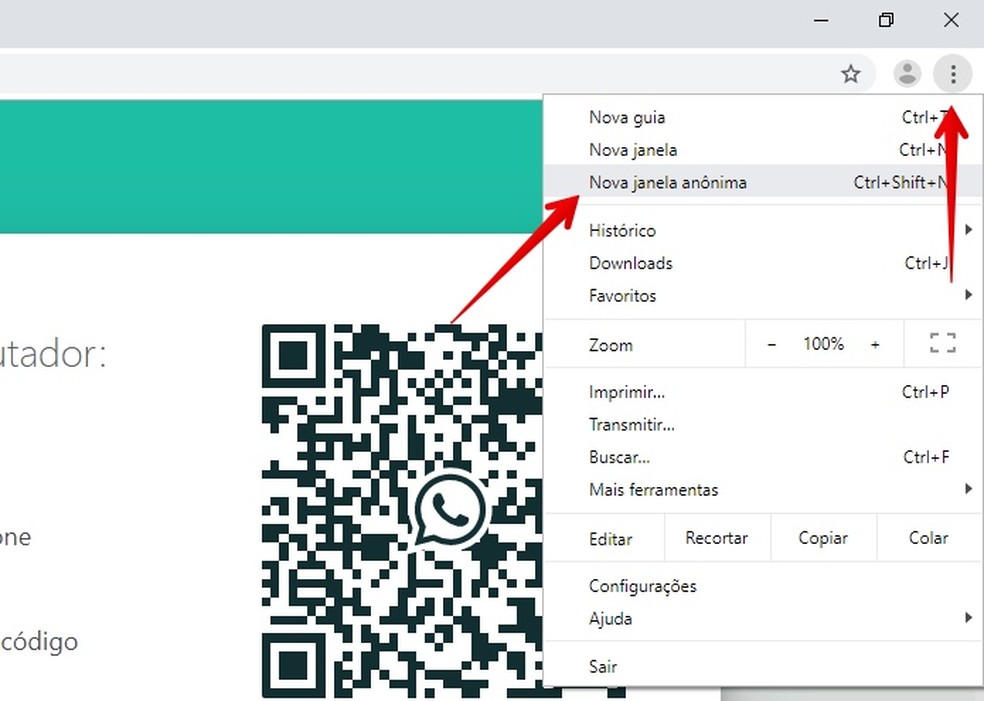
Task: Expand the Ajuda submenu
Action: [x=762, y=619]
